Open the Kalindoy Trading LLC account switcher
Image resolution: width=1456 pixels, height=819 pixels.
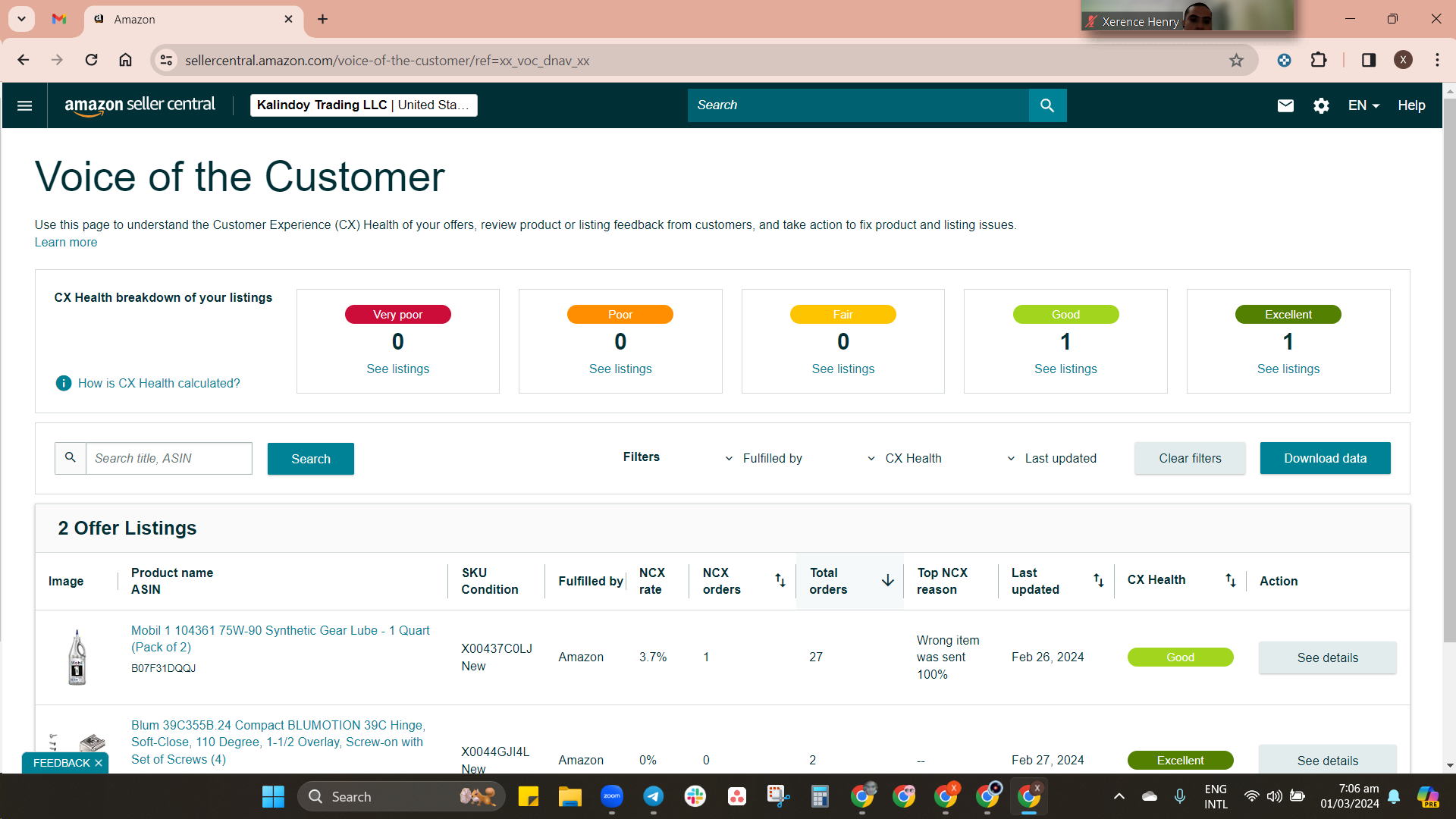pyautogui.click(x=363, y=105)
